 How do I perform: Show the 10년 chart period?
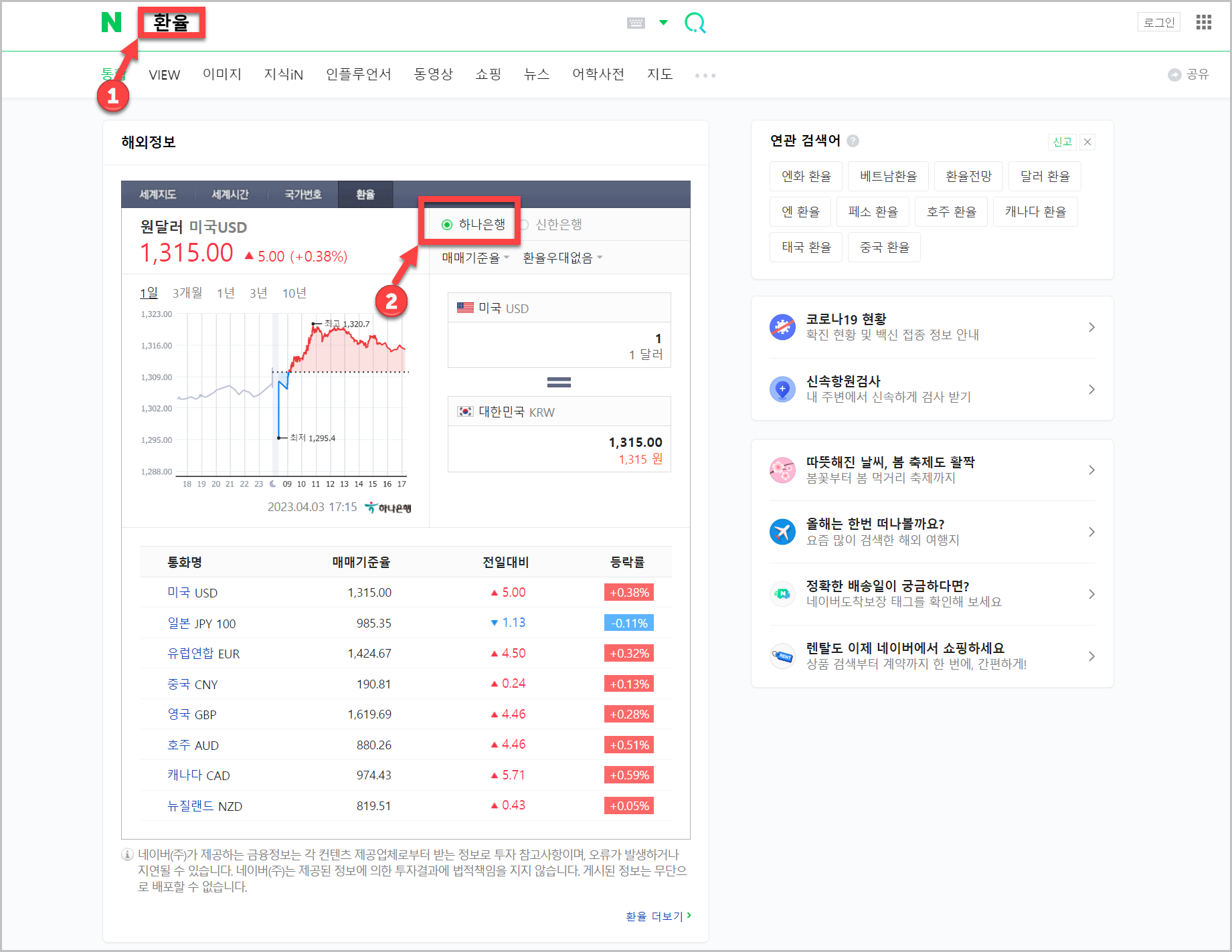(x=294, y=293)
